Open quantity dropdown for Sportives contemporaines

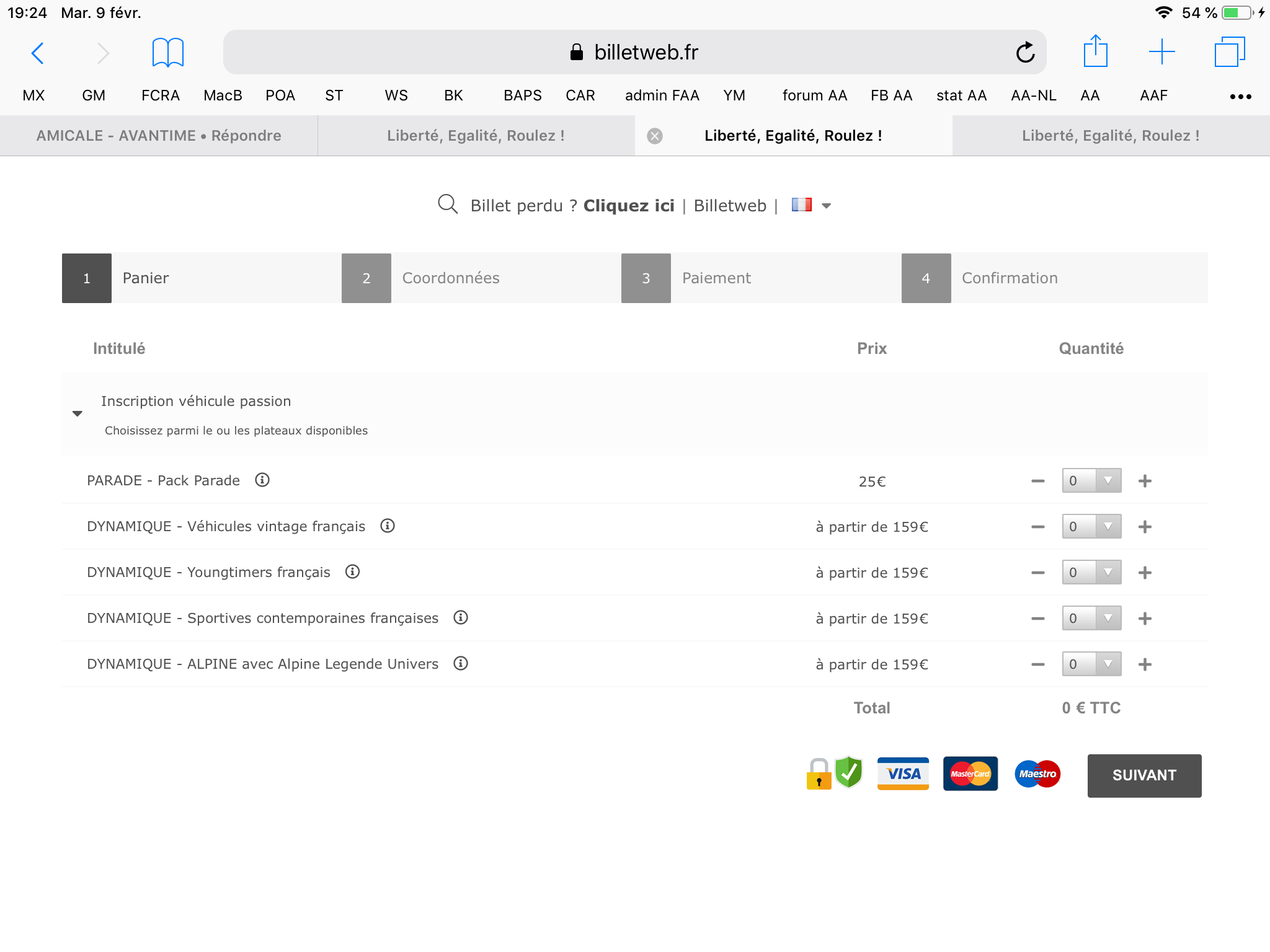pos(1091,619)
